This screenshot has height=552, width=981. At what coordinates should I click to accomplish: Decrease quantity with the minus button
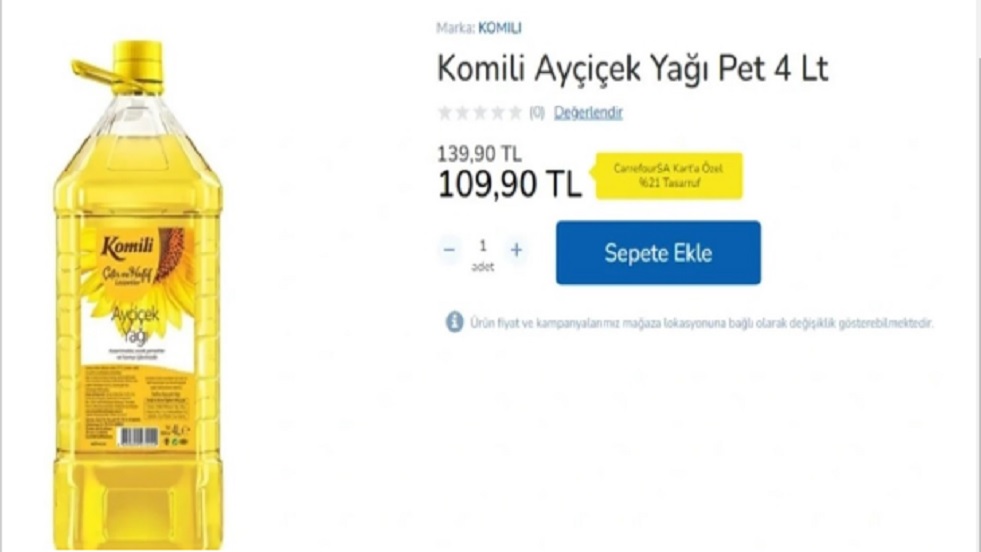[449, 250]
